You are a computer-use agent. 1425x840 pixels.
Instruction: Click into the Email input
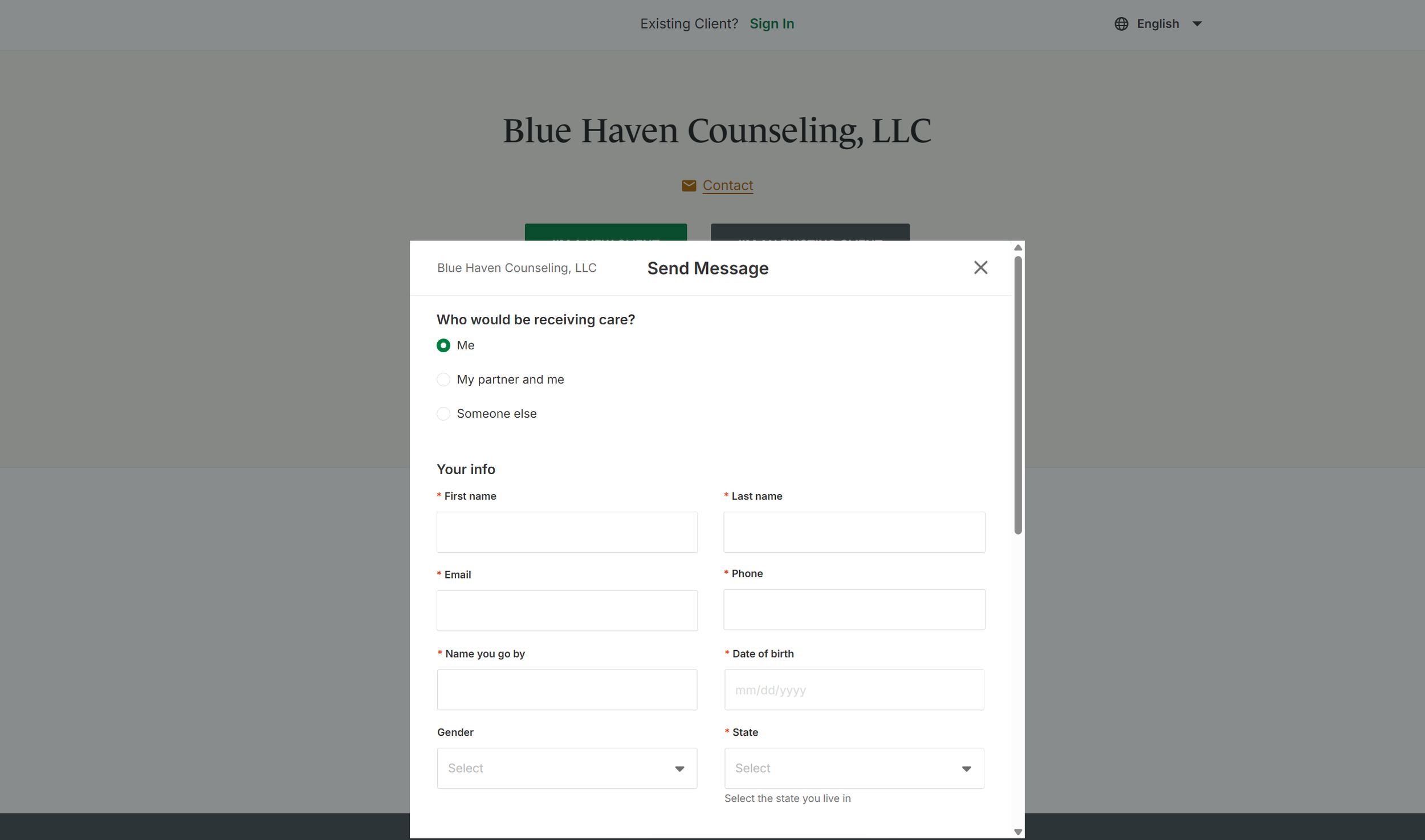(x=567, y=610)
